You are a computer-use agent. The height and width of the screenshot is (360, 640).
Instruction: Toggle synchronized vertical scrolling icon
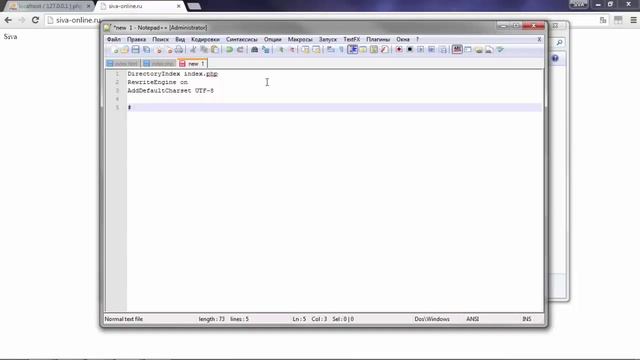305,50
